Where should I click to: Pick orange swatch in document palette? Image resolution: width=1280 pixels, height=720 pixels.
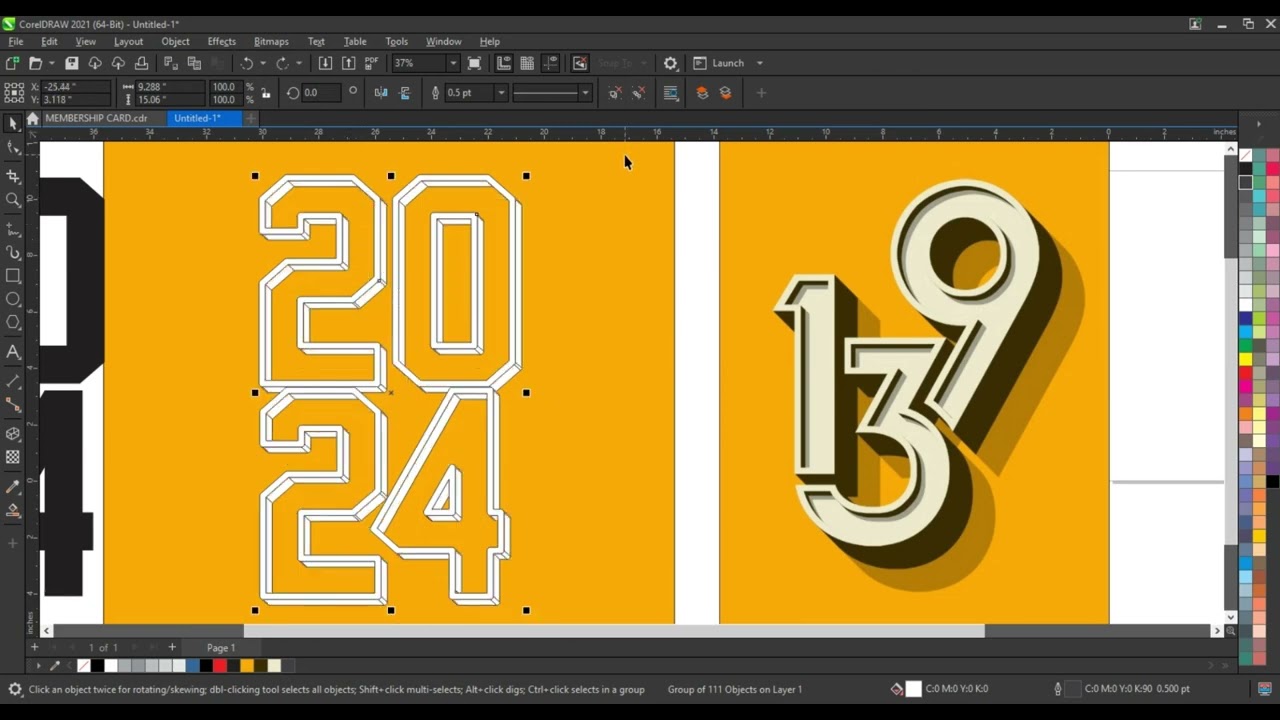(x=246, y=666)
